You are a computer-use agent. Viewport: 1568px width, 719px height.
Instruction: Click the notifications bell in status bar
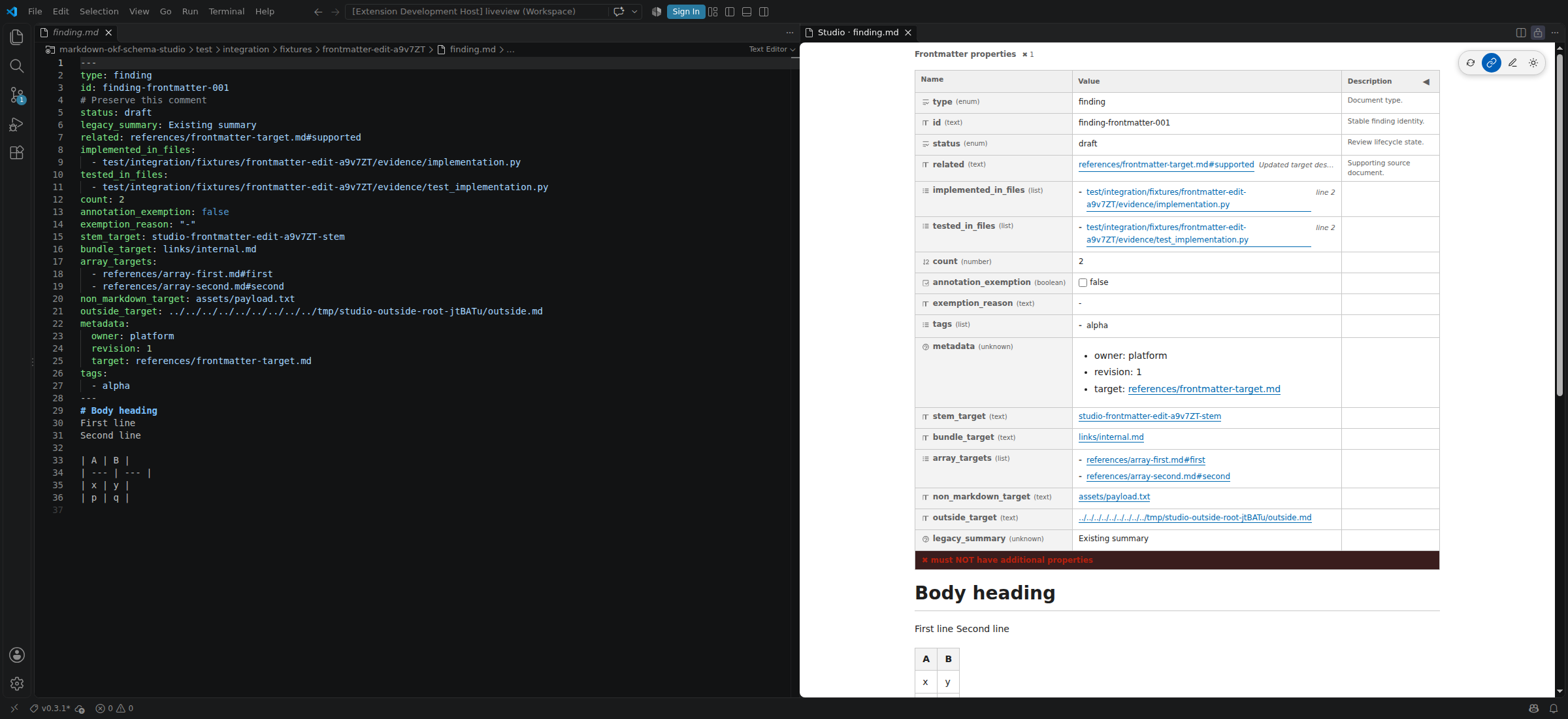pos(1554,708)
